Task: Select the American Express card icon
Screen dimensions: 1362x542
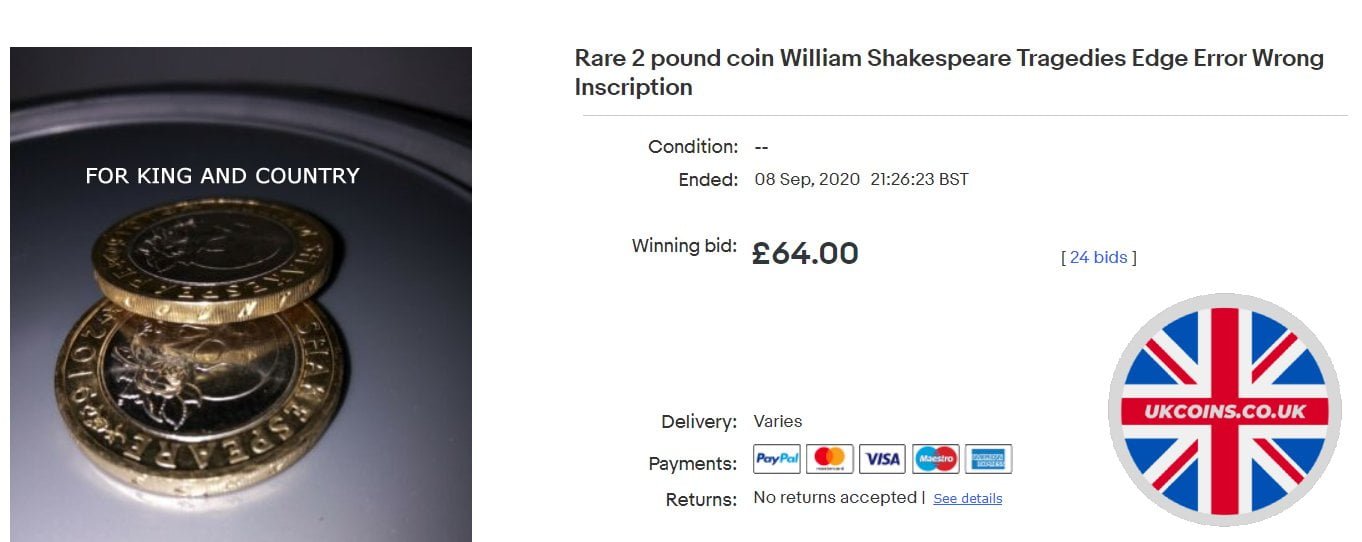Action: (988, 459)
